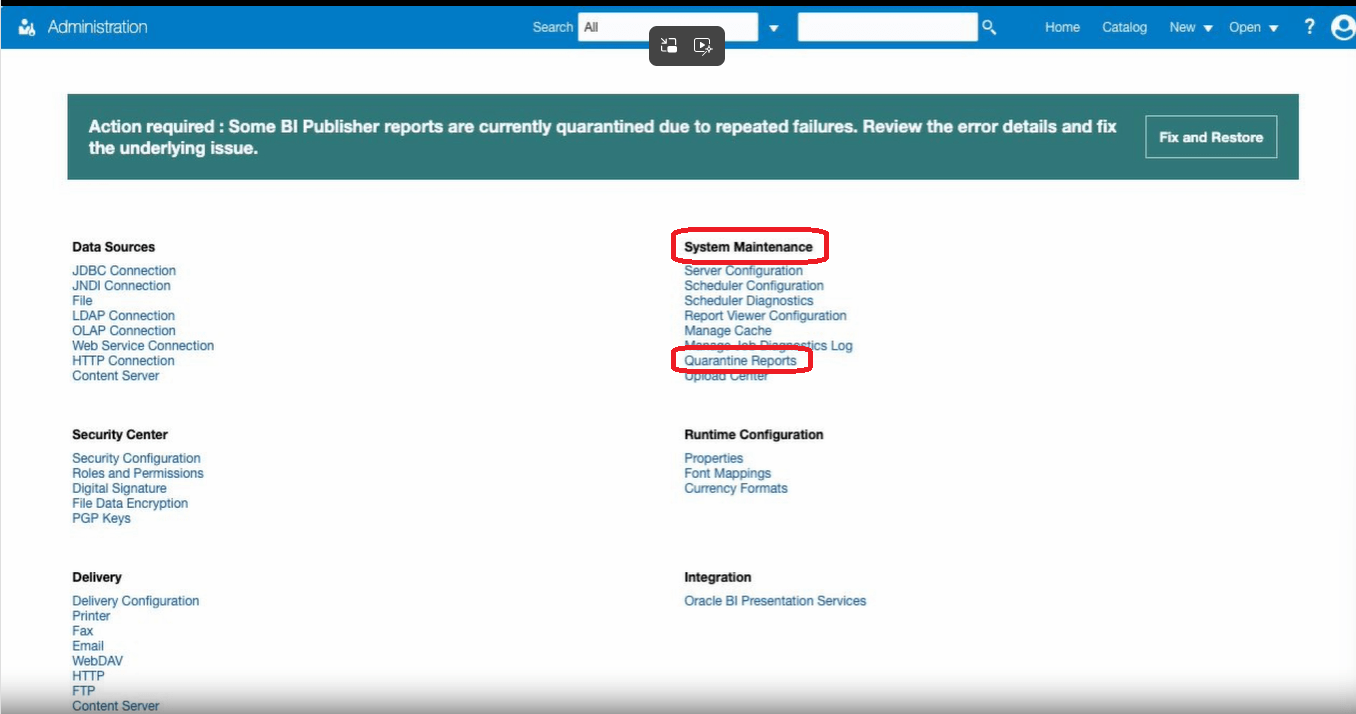Open the Security Configuration link
The image size is (1356, 714).
(x=136, y=458)
